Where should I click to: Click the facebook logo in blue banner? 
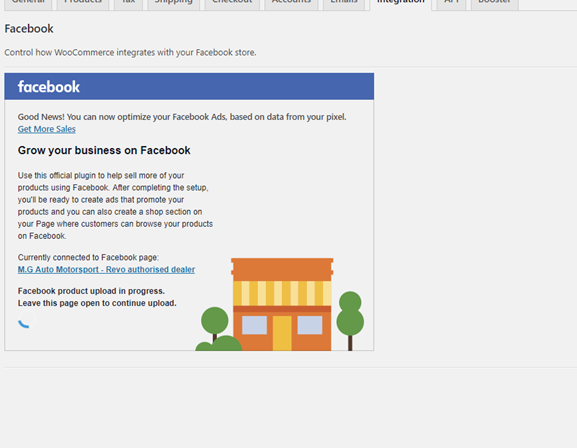pyautogui.click(x=49, y=87)
